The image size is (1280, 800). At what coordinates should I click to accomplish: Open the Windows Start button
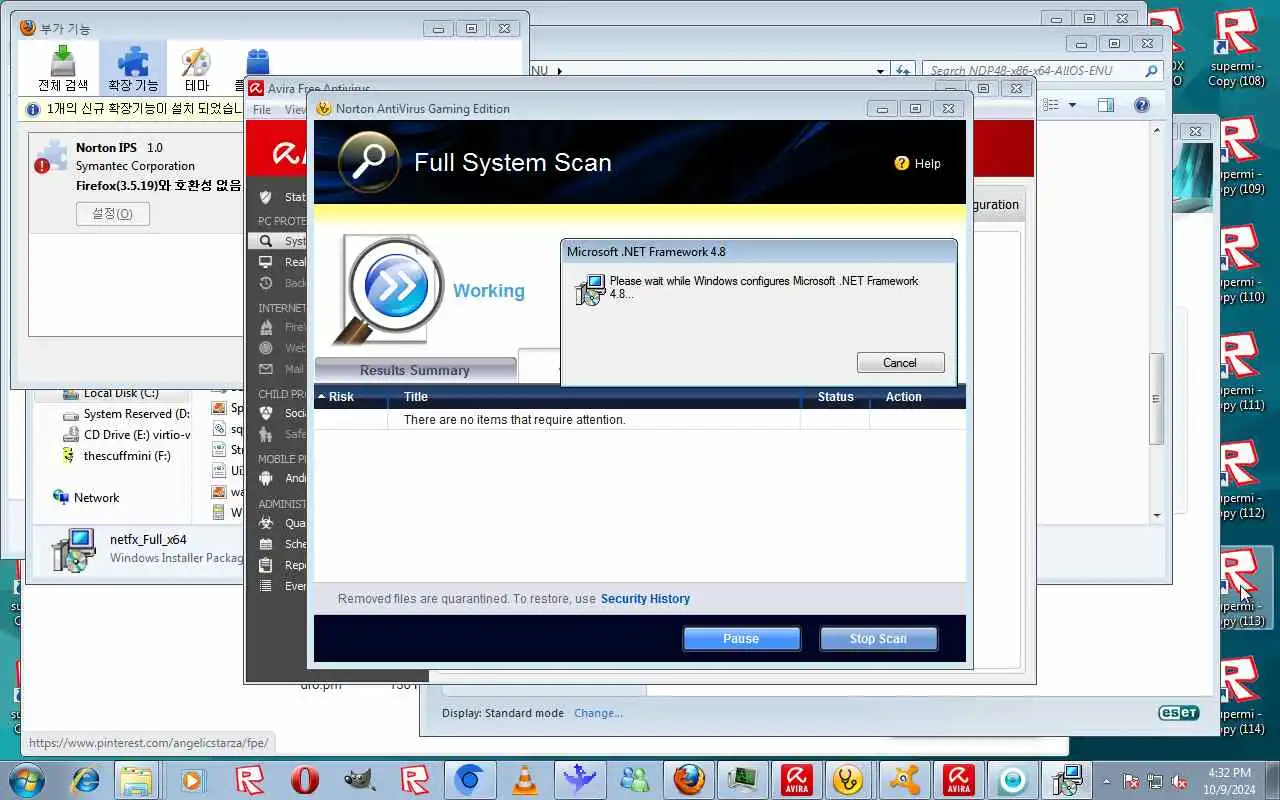pyautogui.click(x=25, y=779)
